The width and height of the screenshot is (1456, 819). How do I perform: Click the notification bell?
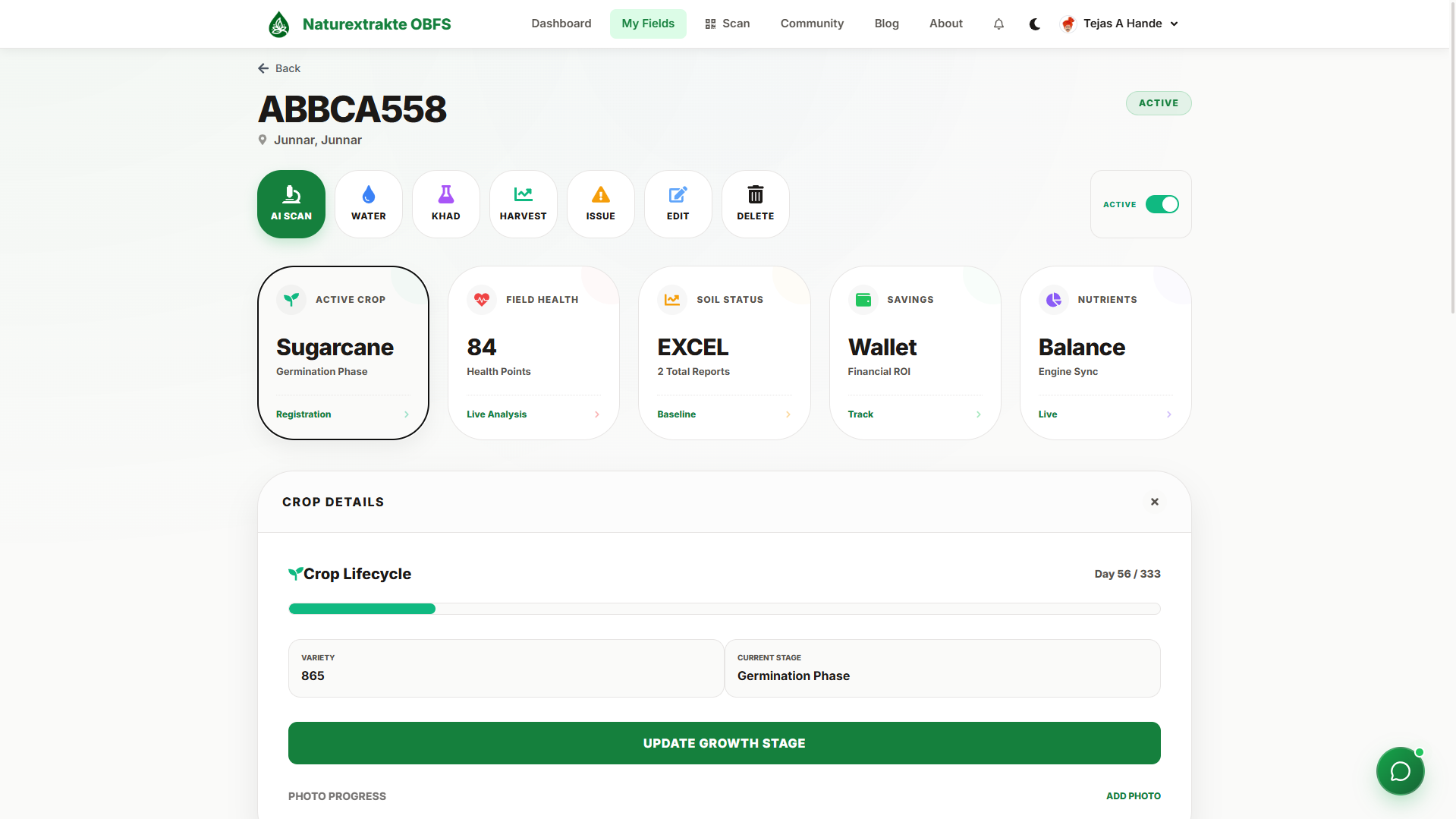coord(998,24)
